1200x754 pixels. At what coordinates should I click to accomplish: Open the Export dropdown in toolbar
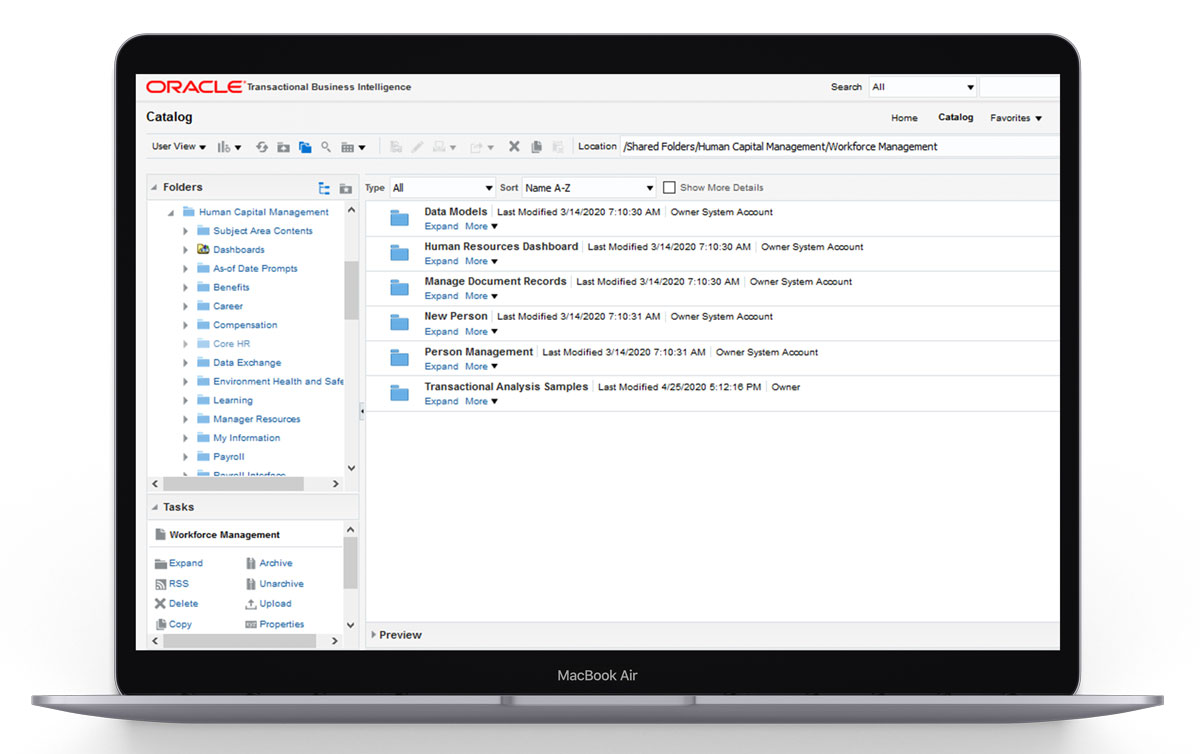482,147
